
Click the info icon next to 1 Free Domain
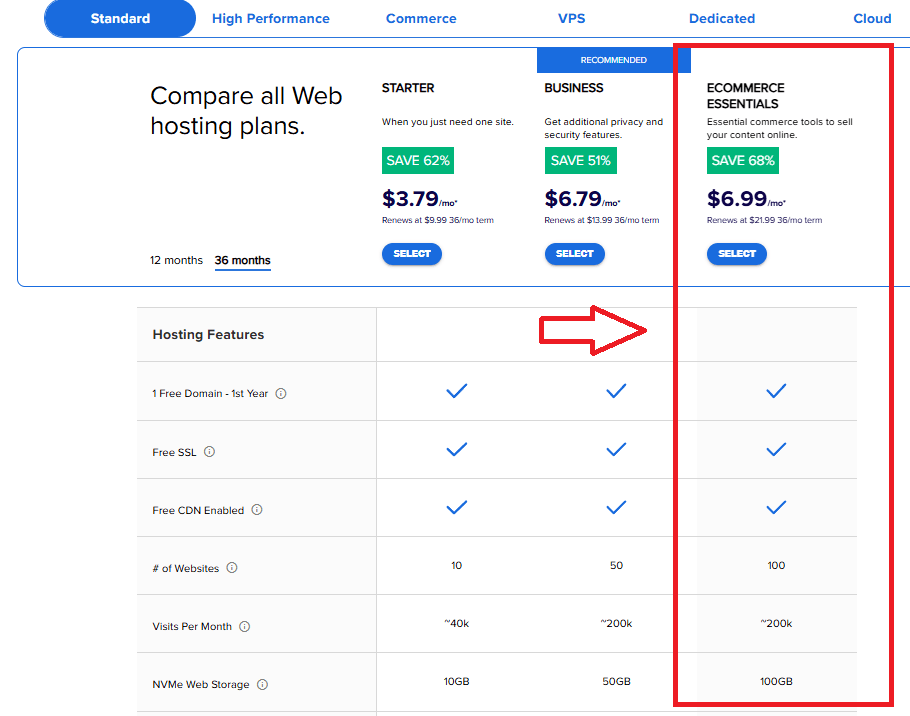pyautogui.click(x=281, y=393)
